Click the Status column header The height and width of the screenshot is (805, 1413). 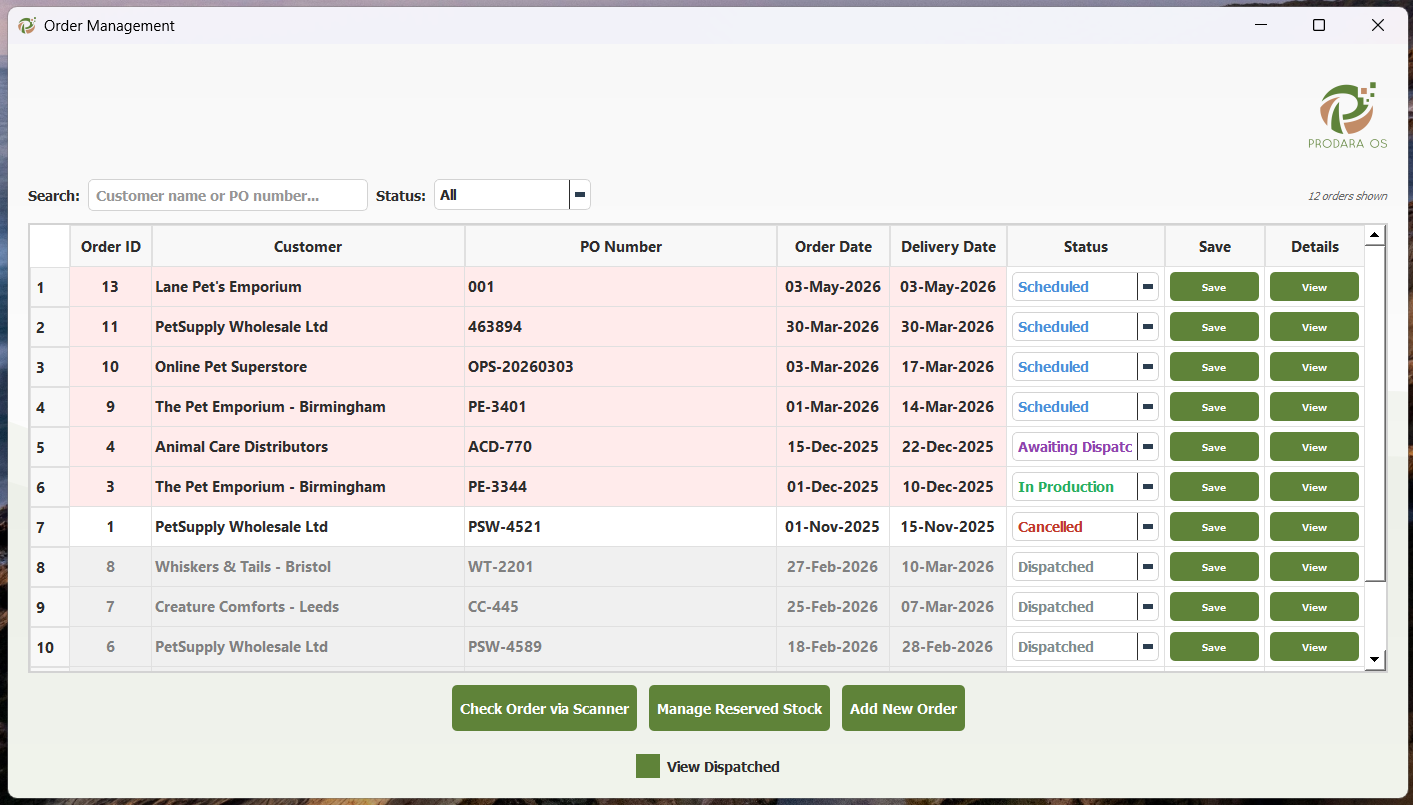(1086, 246)
